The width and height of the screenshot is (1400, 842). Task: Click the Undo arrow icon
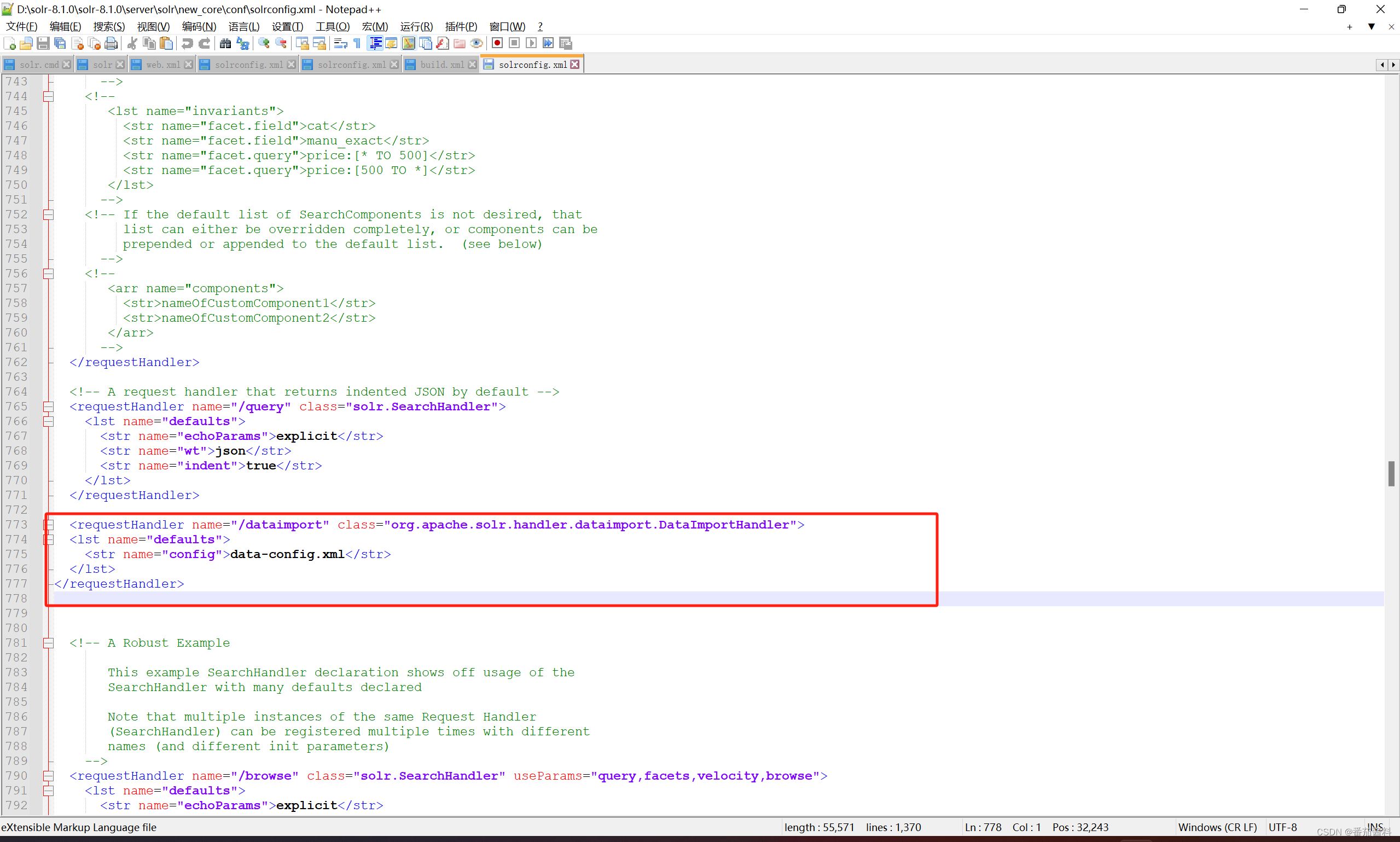pyautogui.click(x=187, y=43)
